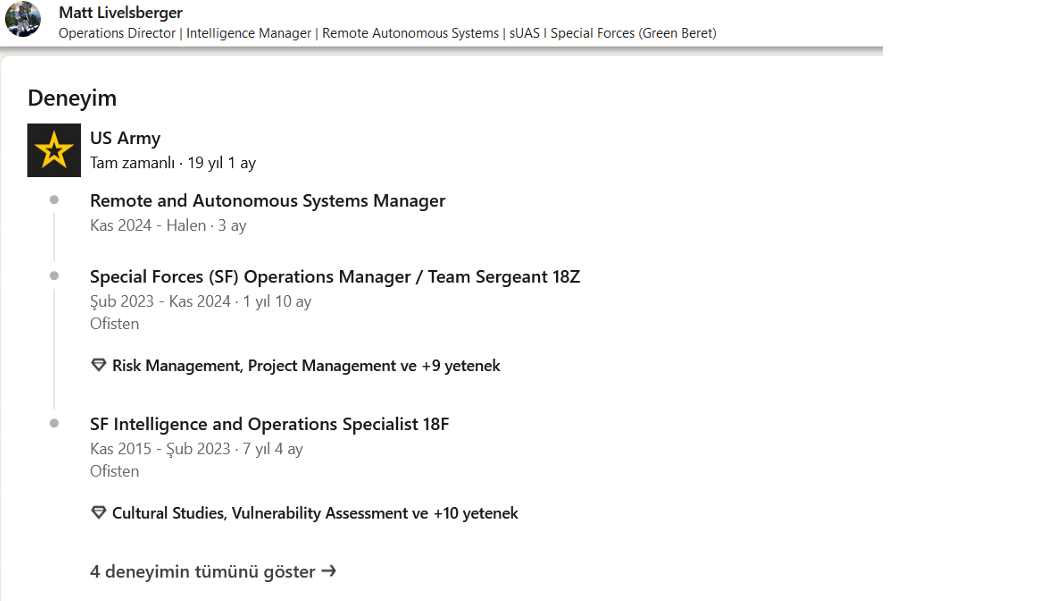Click the Deneyim section heading
1048x601 pixels.
72,98
